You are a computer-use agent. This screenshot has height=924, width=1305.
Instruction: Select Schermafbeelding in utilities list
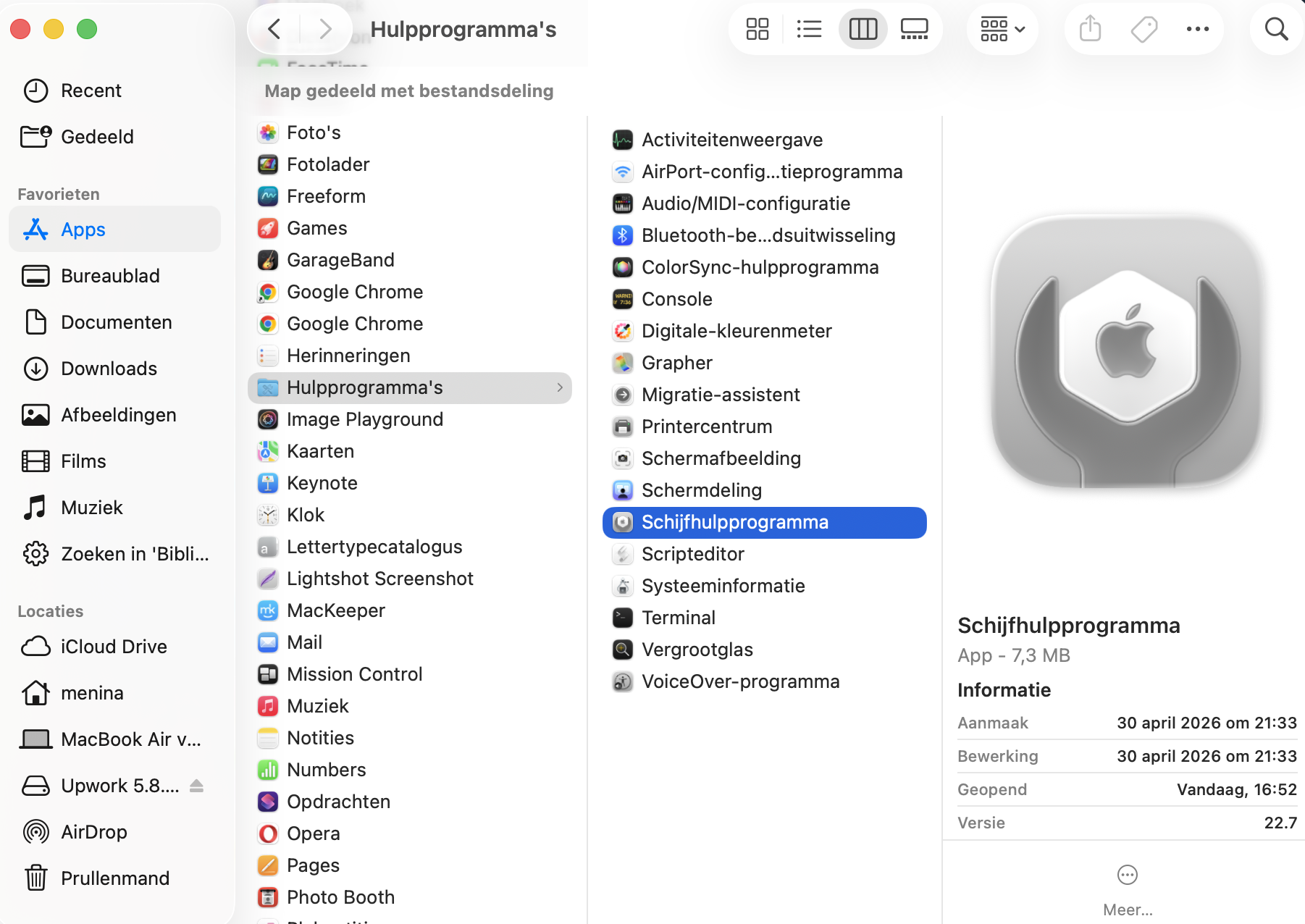tap(765, 458)
